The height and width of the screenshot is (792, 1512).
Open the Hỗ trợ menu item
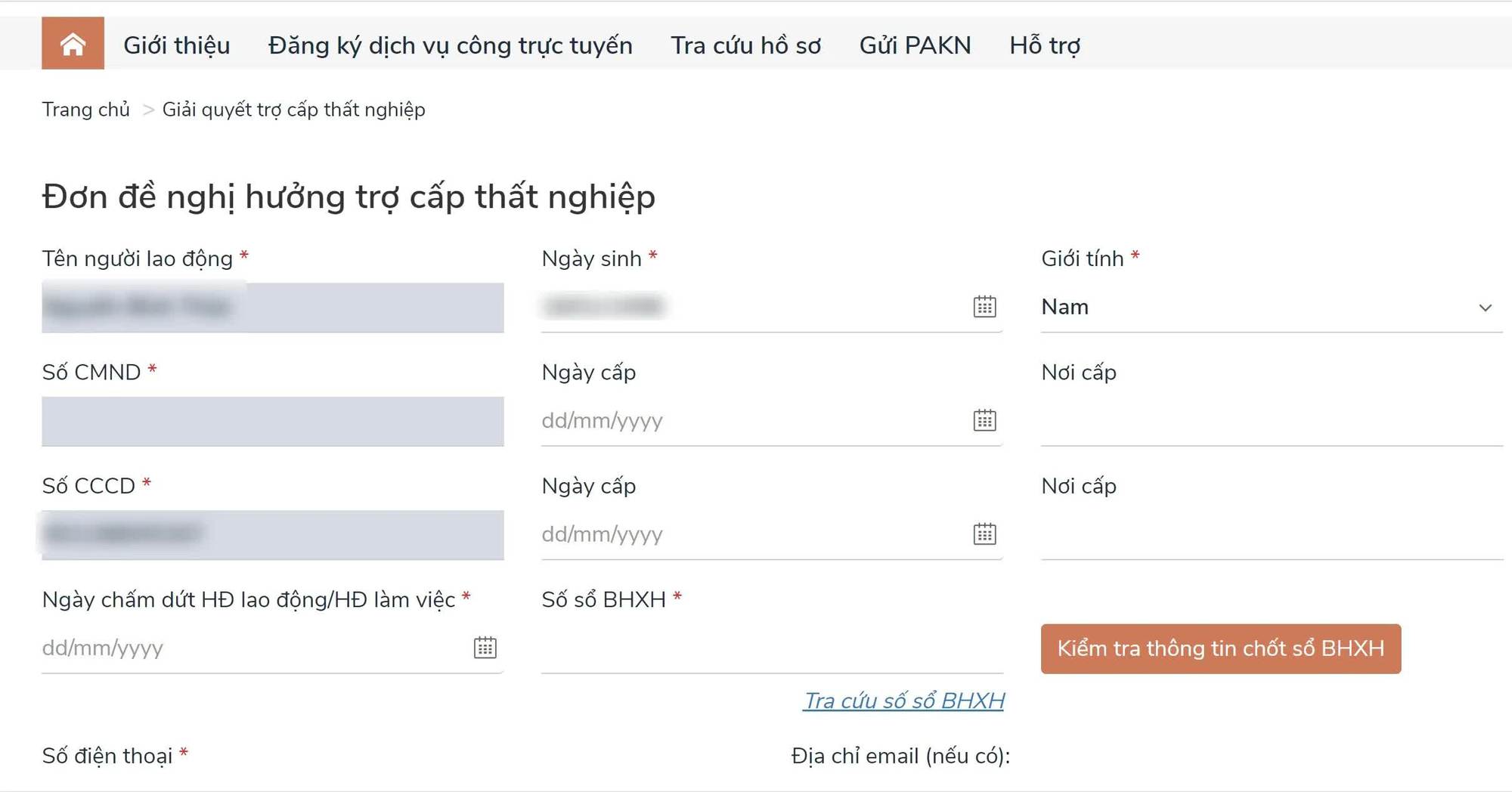[1045, 44]
